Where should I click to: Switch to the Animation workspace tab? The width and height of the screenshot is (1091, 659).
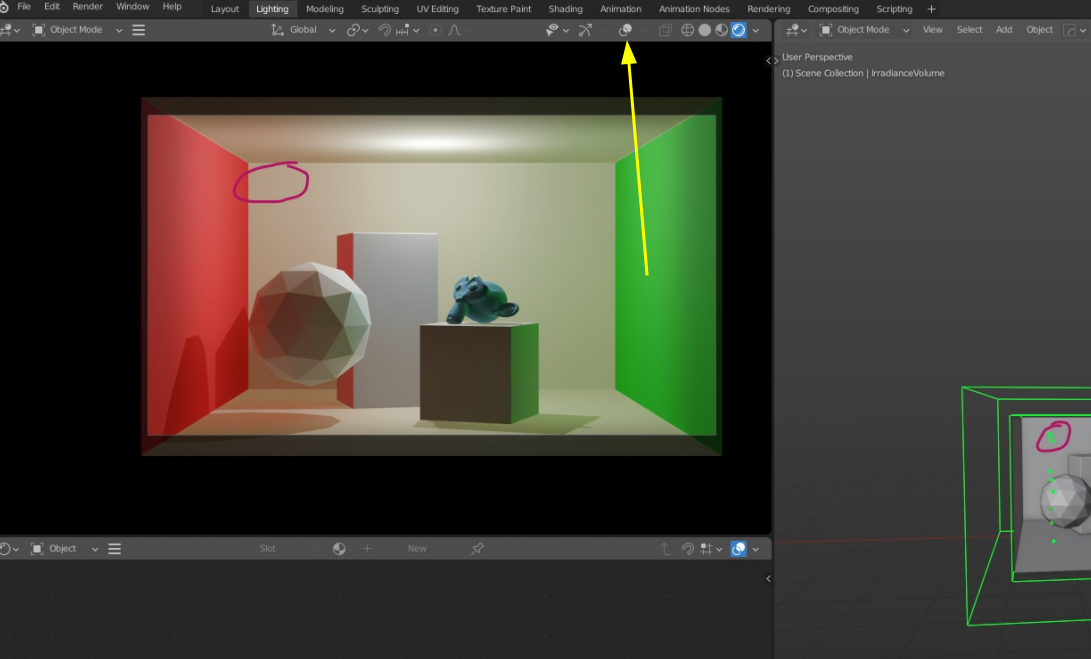pyautogui.click(x=621, y=9)
